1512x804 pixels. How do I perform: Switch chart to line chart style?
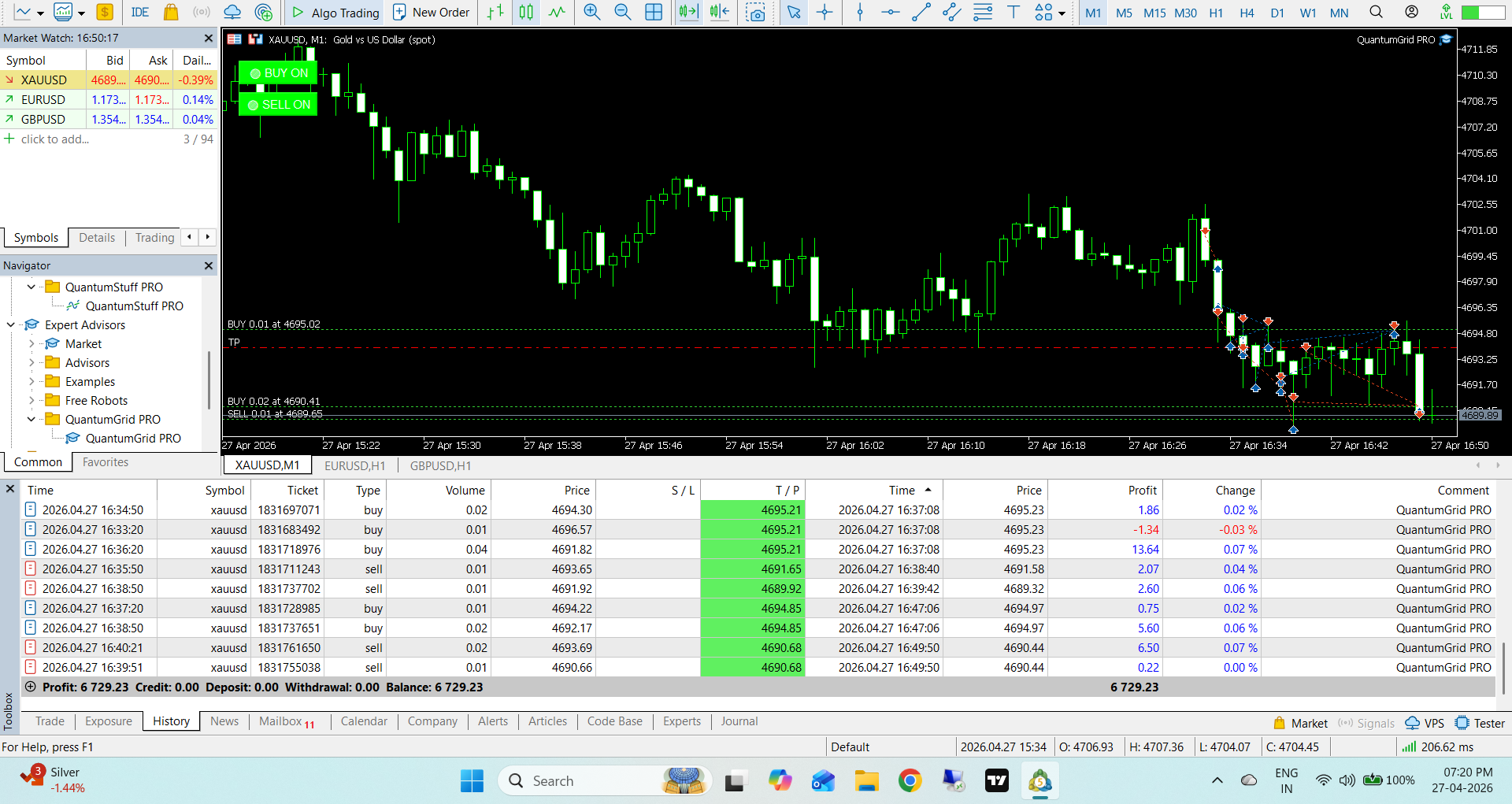tap(557, 12)
